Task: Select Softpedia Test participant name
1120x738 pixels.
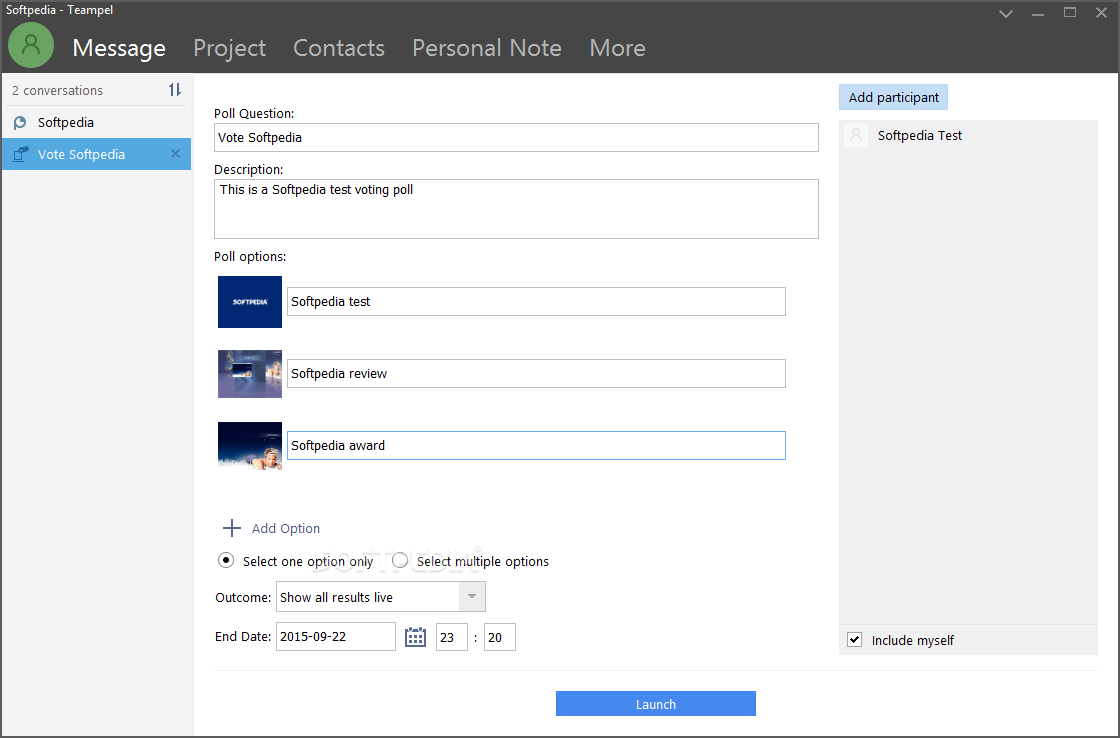Action: pyautogui.click(x=919, y=135)
